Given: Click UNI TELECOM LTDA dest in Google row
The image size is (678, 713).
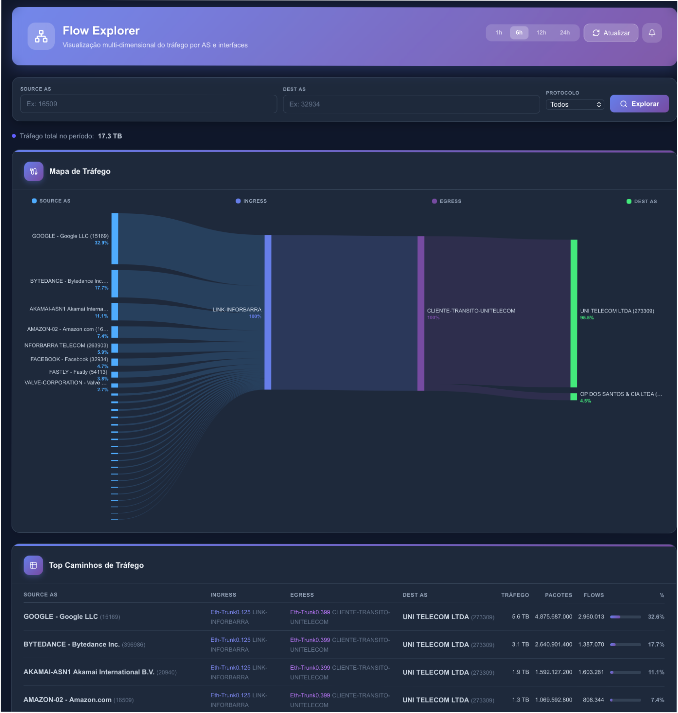Looking at the screenshot, I should coord(436,617).
